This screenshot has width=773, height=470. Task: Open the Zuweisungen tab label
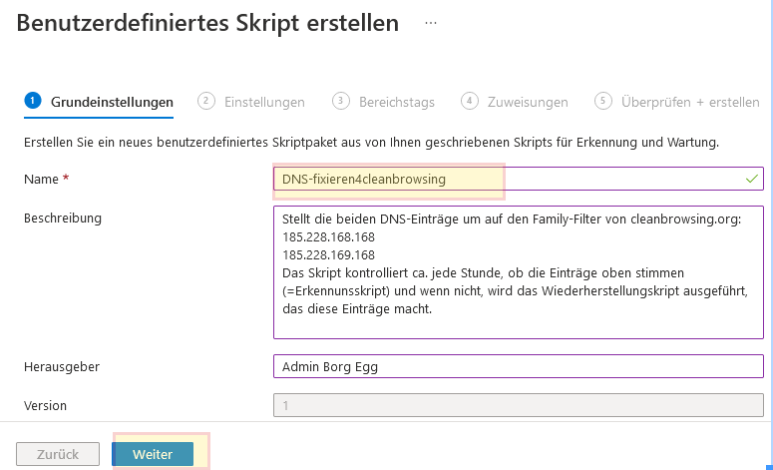coord(528,102)
